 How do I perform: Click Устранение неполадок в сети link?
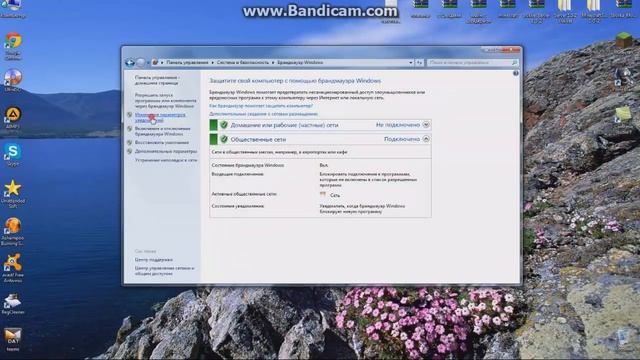click(x=166, y=160)
